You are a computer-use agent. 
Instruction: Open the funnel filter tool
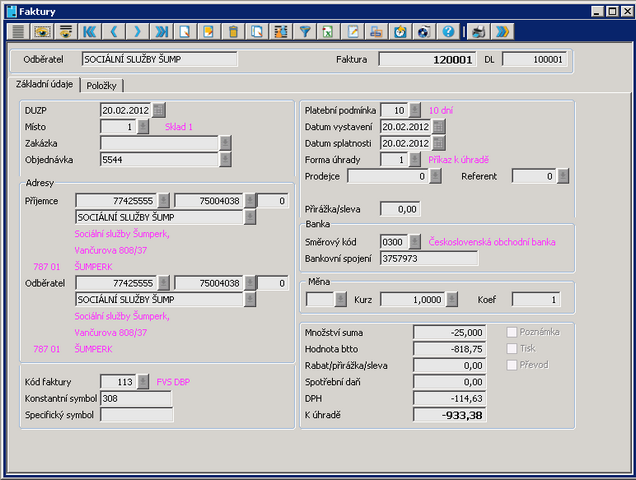pyautogui.click(x=305, y=32)
